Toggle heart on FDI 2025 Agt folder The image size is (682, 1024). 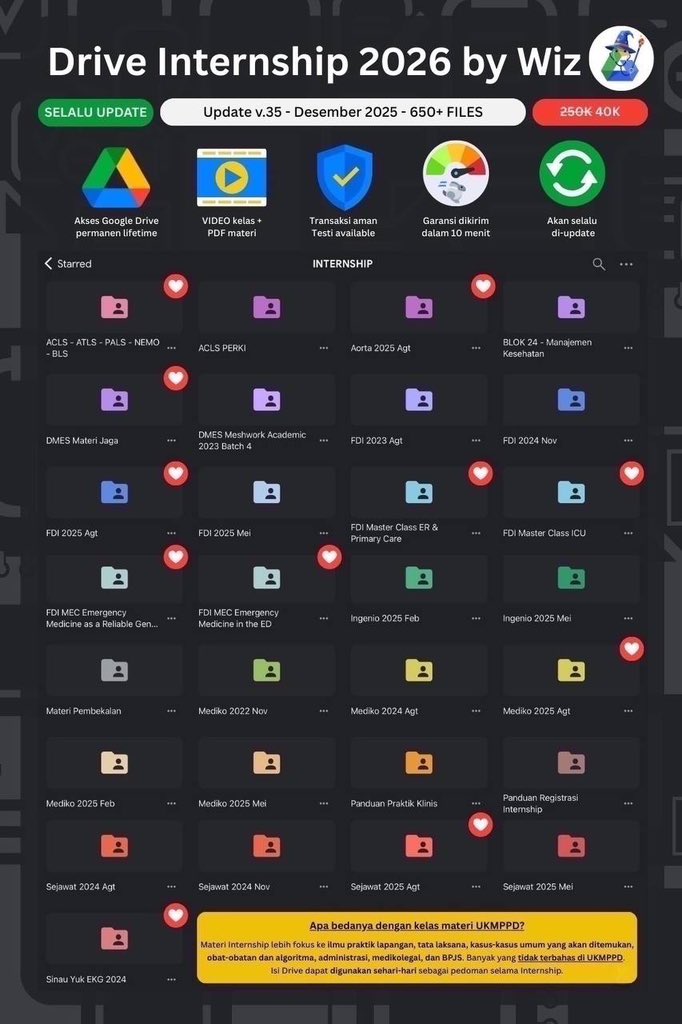point(176,473)
